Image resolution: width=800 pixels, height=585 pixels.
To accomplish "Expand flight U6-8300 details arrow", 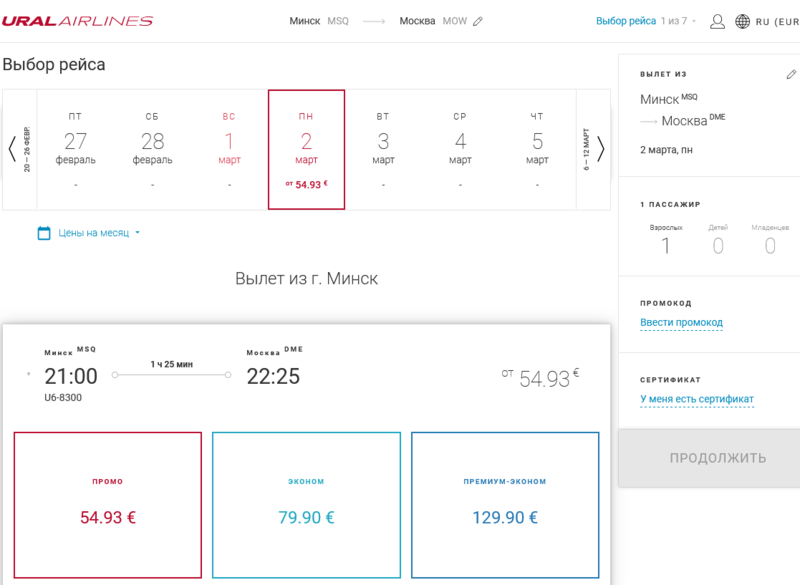I will coord(29,375).
